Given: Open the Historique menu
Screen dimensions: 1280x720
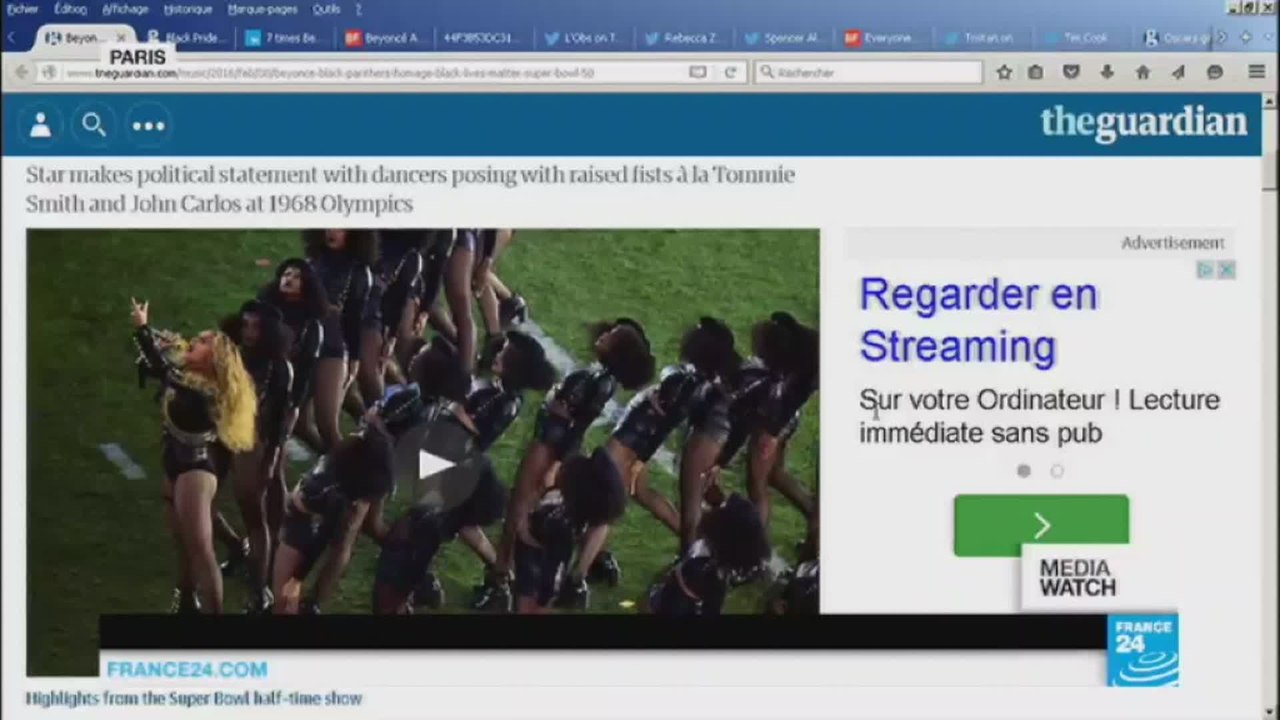Looking at the screenshot, I should pos(187,9).
